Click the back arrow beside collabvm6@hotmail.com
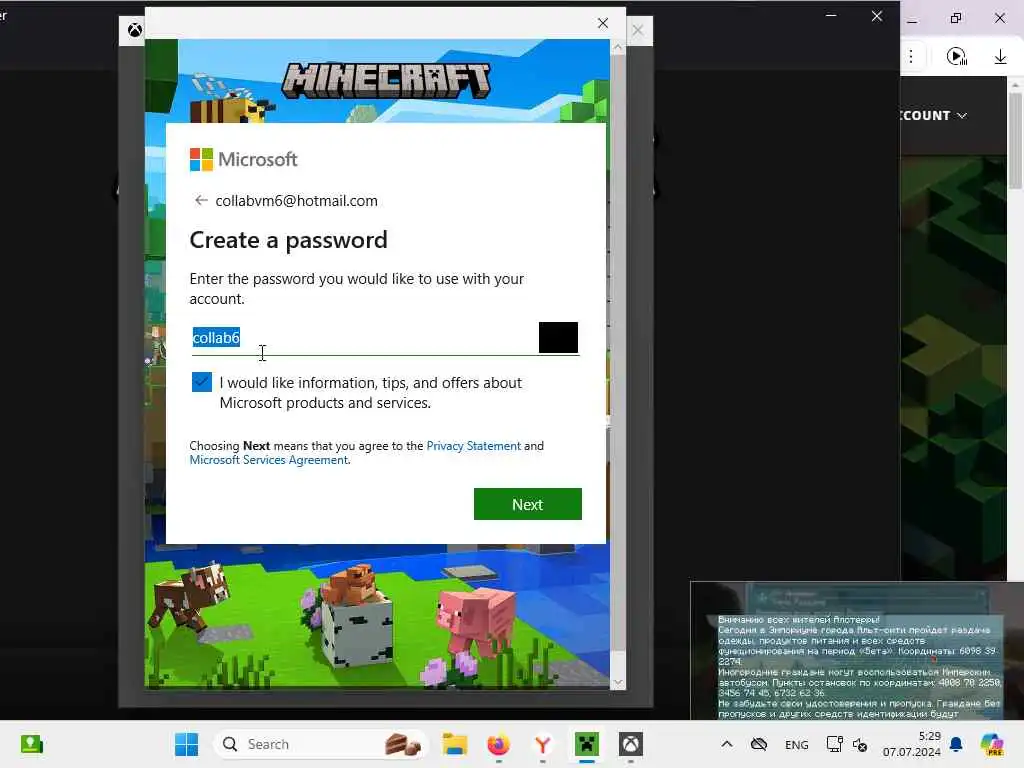Image resolution: width=1024 pixels, height=768 pixels. point(201,200)
